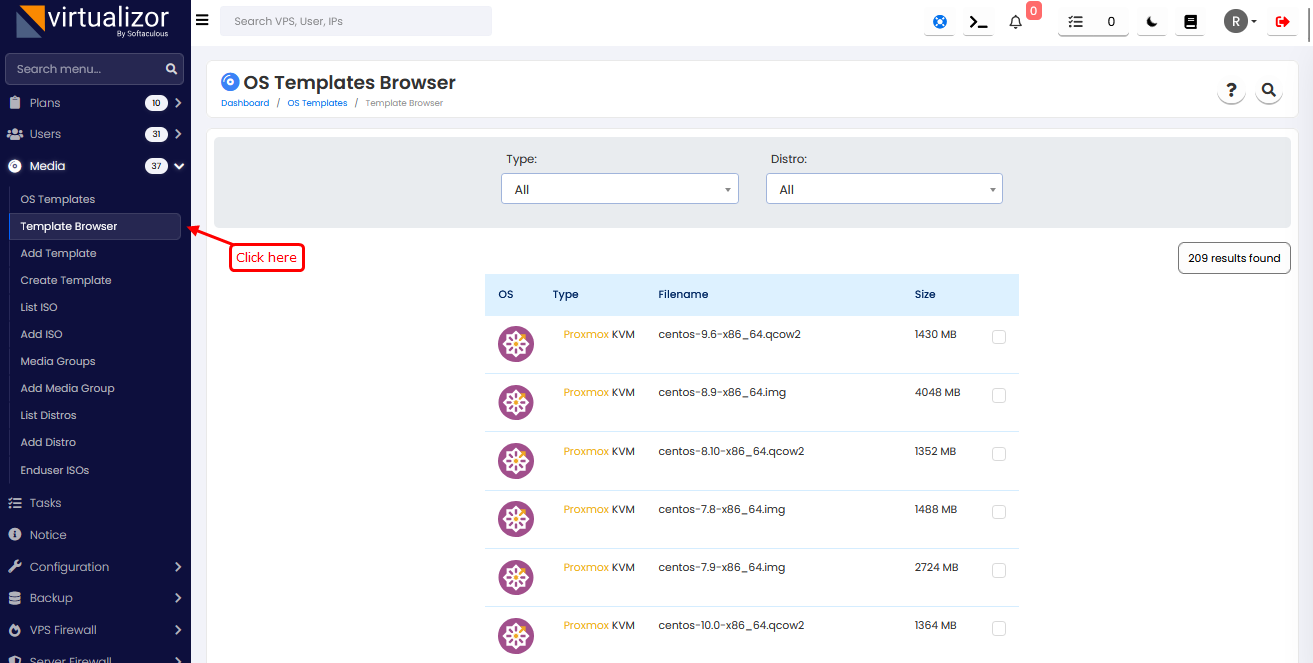Screen dimensions: 1313x663
Task: Click the notifications bell icon
Action: pos(1015,22)
